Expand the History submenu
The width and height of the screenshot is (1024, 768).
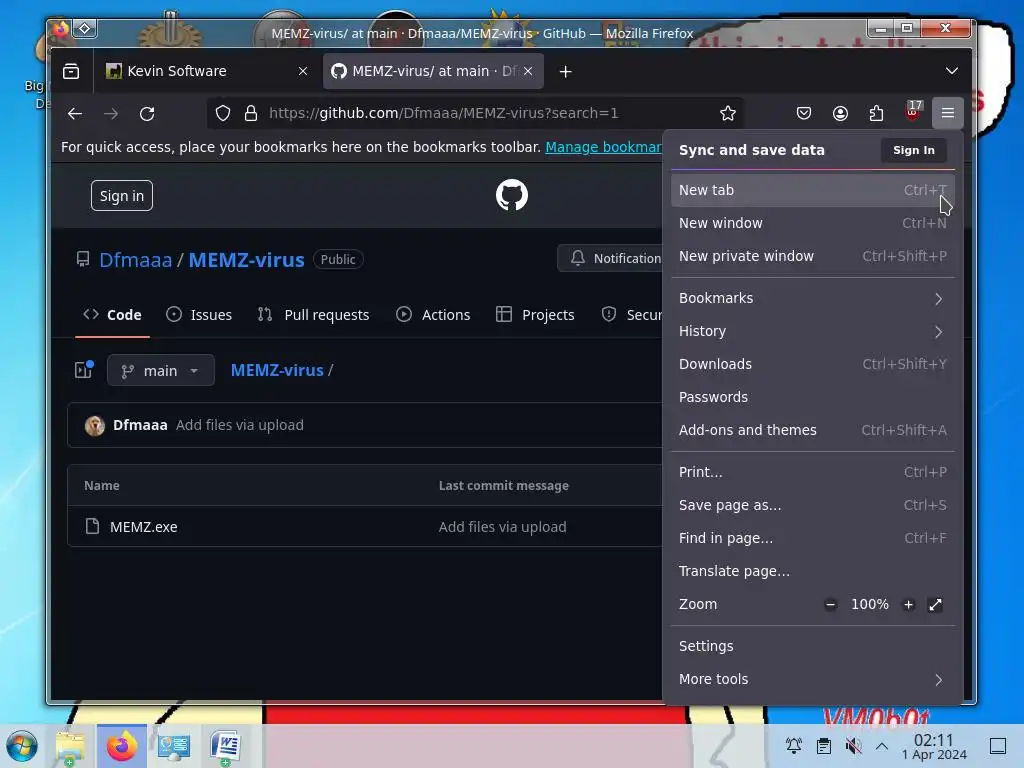(x=812, y=332)
